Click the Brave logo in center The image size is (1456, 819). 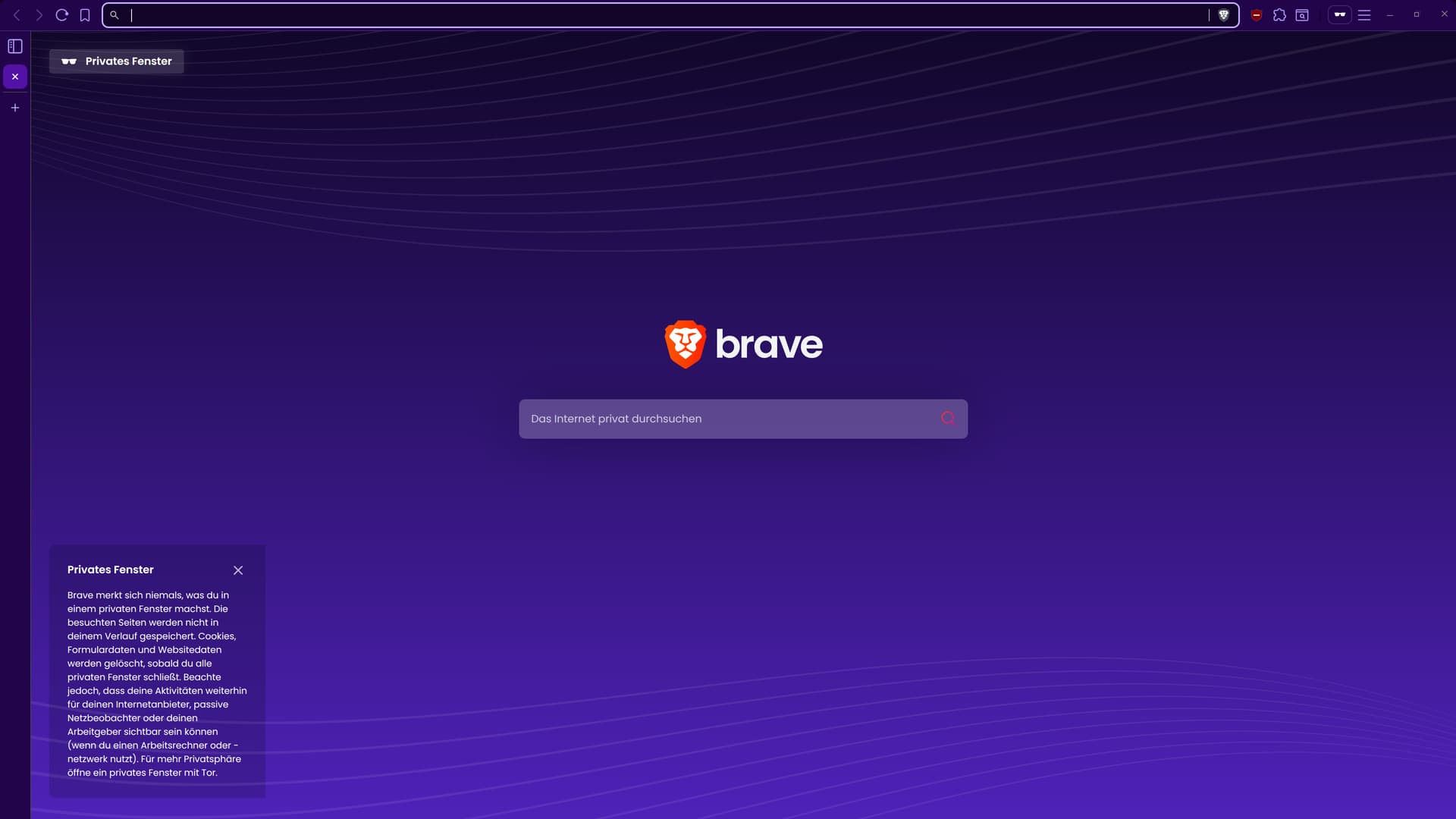pyautogui.click(x=743, y=344)
